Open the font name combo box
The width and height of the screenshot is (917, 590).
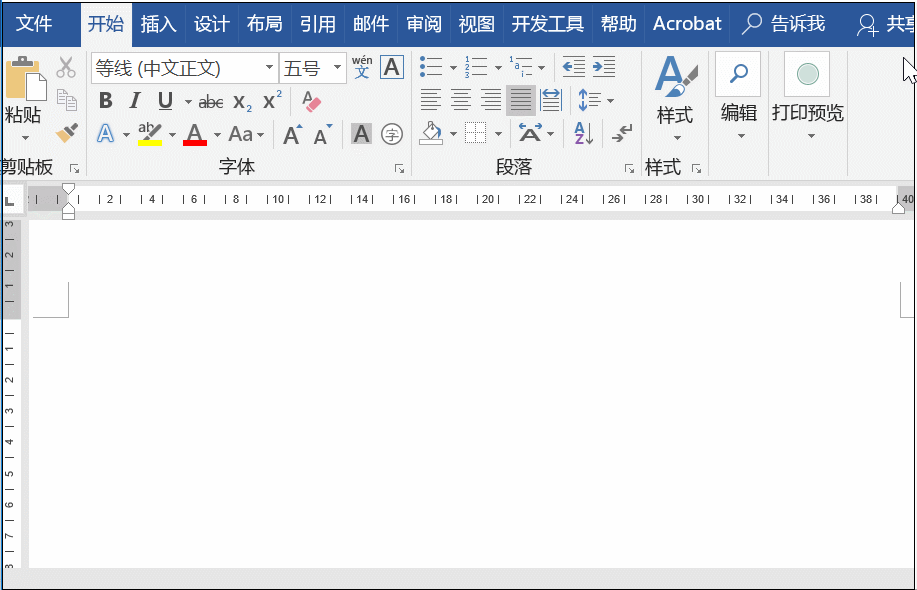click(185, 68)
